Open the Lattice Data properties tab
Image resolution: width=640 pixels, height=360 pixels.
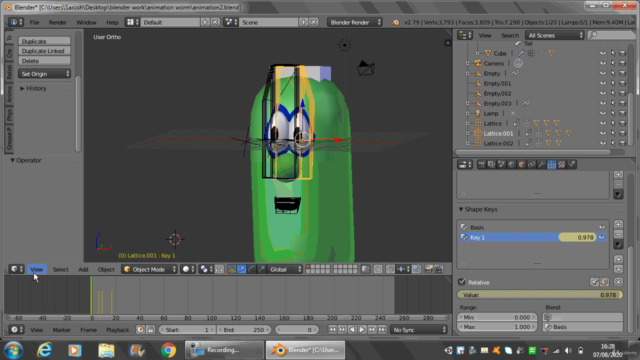click(x=551, y=164)
